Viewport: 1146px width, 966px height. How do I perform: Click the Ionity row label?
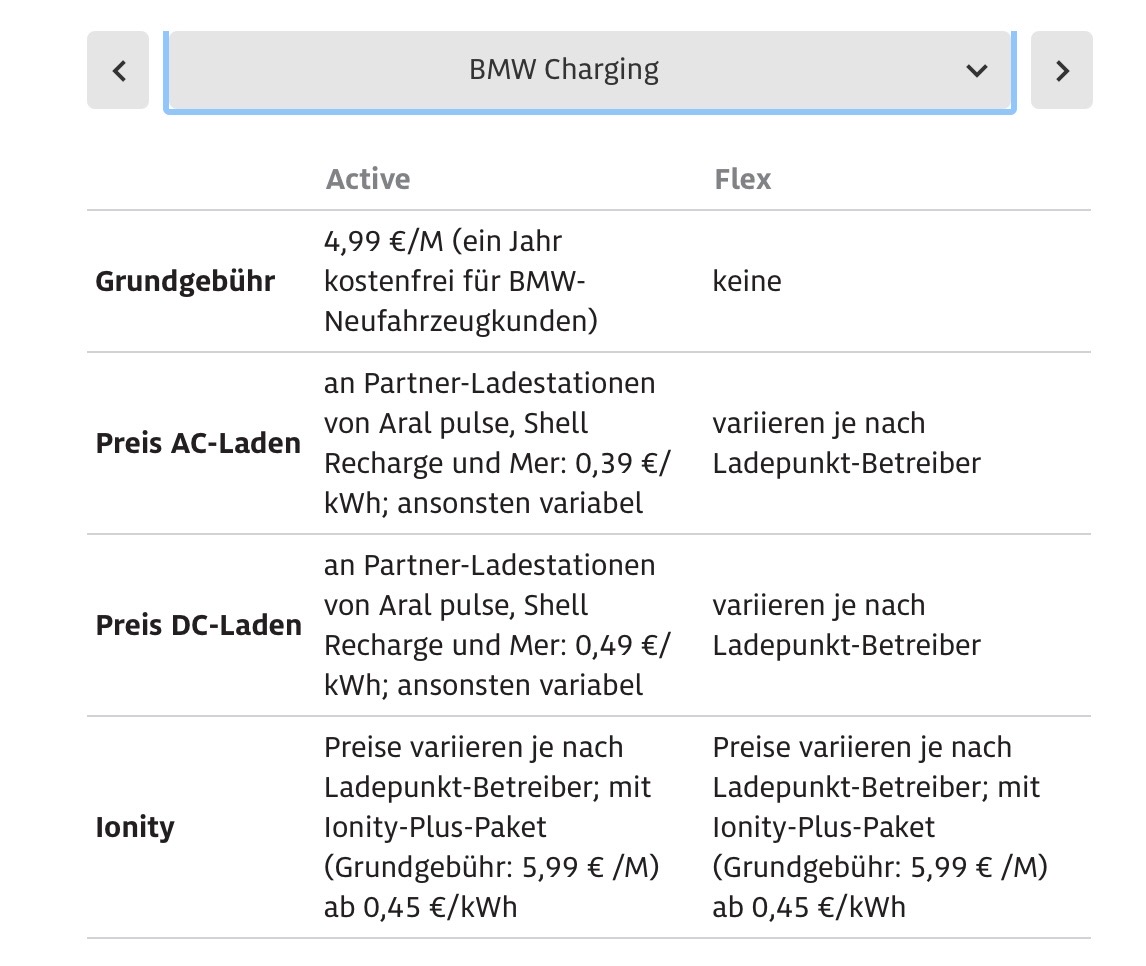pos(135,827)
